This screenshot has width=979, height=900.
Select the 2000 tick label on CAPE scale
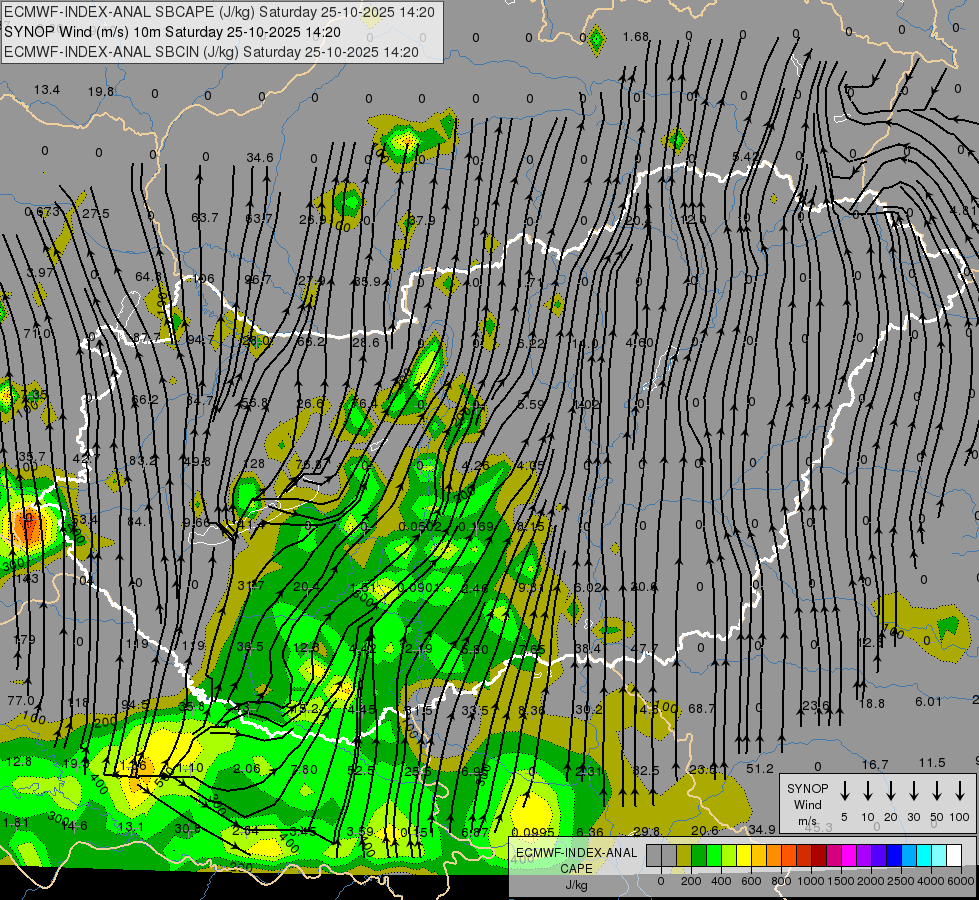pyautogui.click(x=871, y=881)
